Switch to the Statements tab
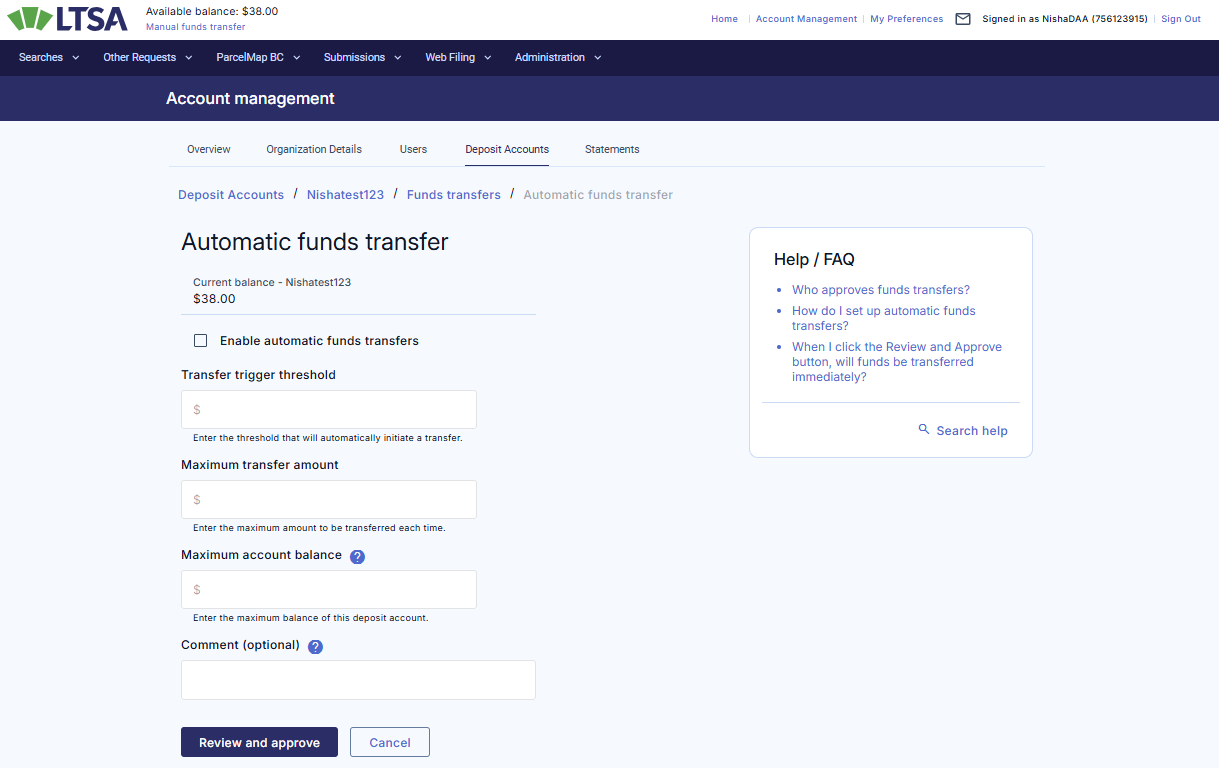The height and width of the screenshot is (768, 1219). [x=612, y=149]
